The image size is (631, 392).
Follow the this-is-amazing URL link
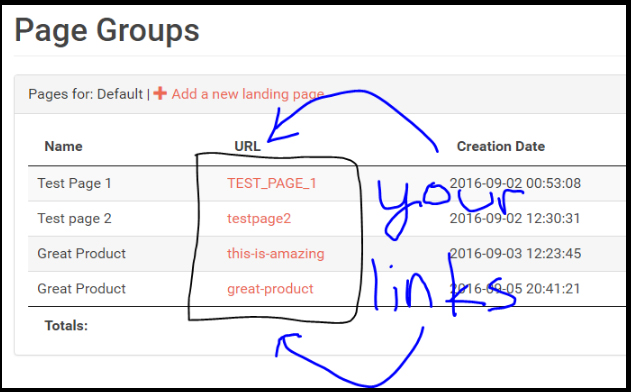pyautogui.click(x=276, y=254)
